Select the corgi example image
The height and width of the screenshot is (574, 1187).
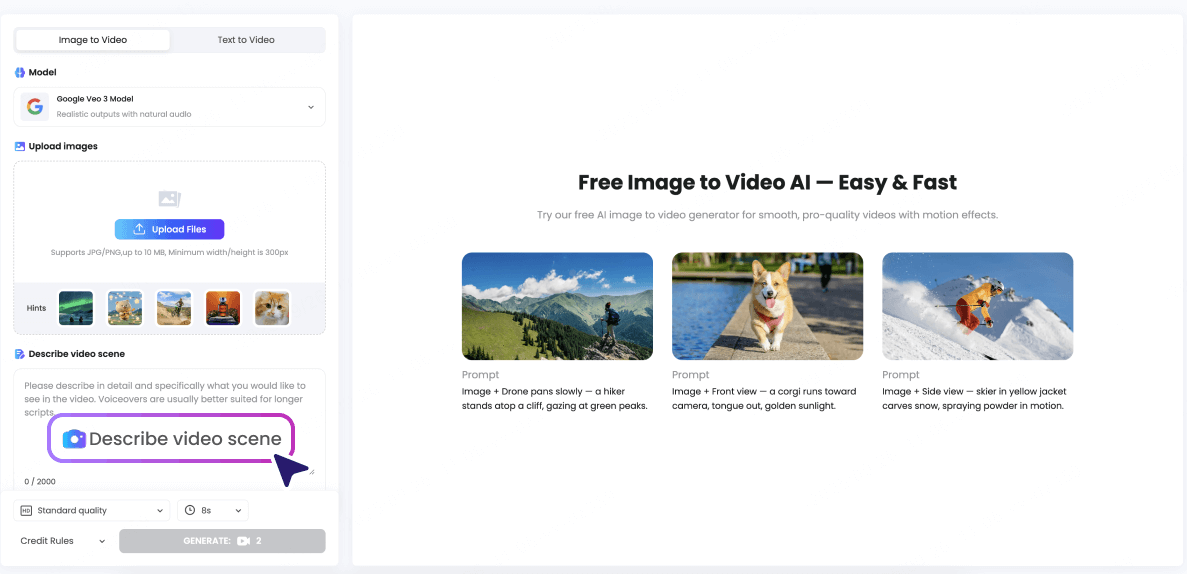pyautogui.click(x=767, y=306)
